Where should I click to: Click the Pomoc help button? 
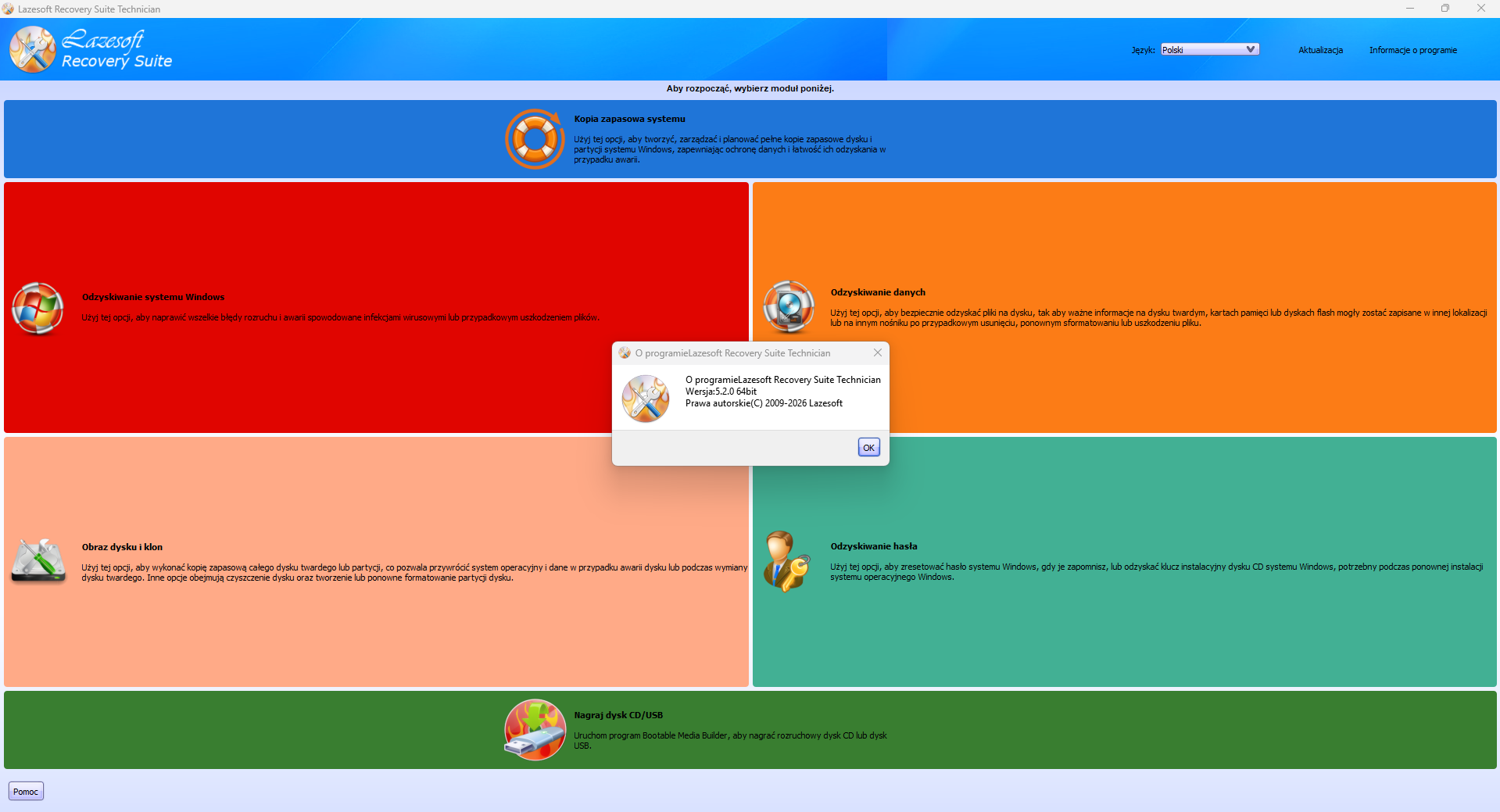point(26,792)
